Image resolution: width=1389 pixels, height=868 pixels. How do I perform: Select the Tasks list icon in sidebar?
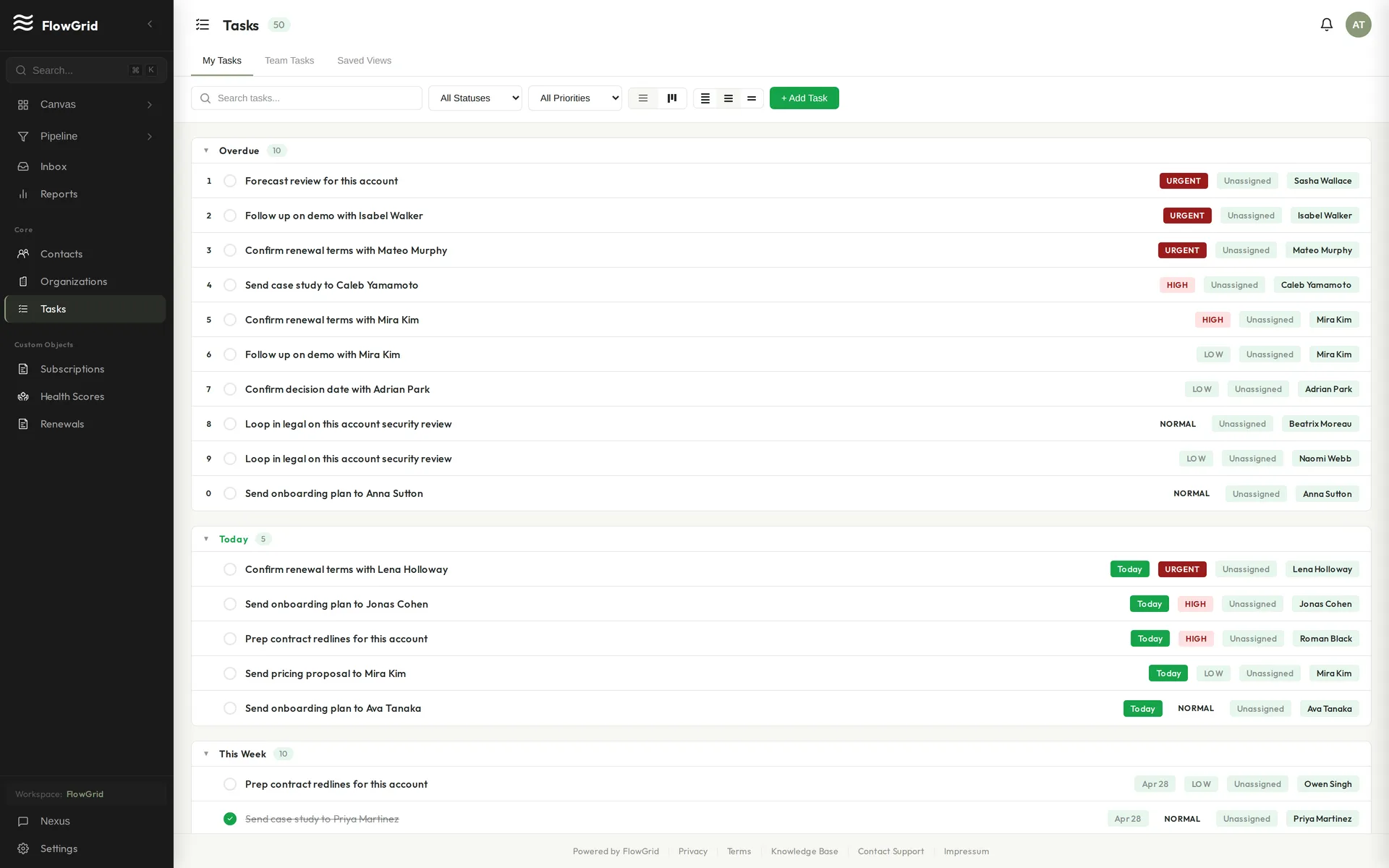[x=23, y=310]
